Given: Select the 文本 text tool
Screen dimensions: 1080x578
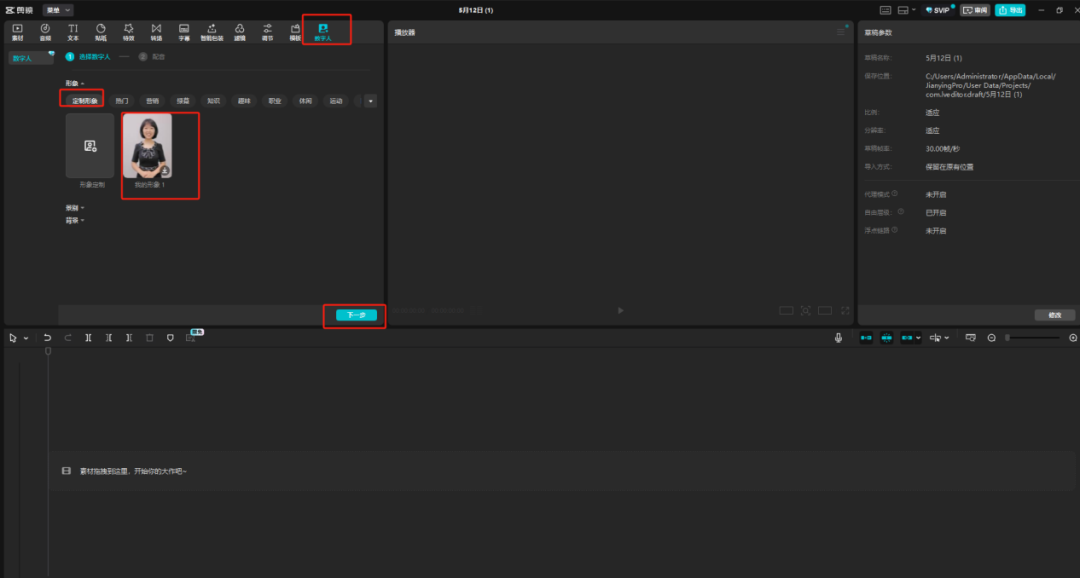Looking at the screenshot, I should 73,32.
